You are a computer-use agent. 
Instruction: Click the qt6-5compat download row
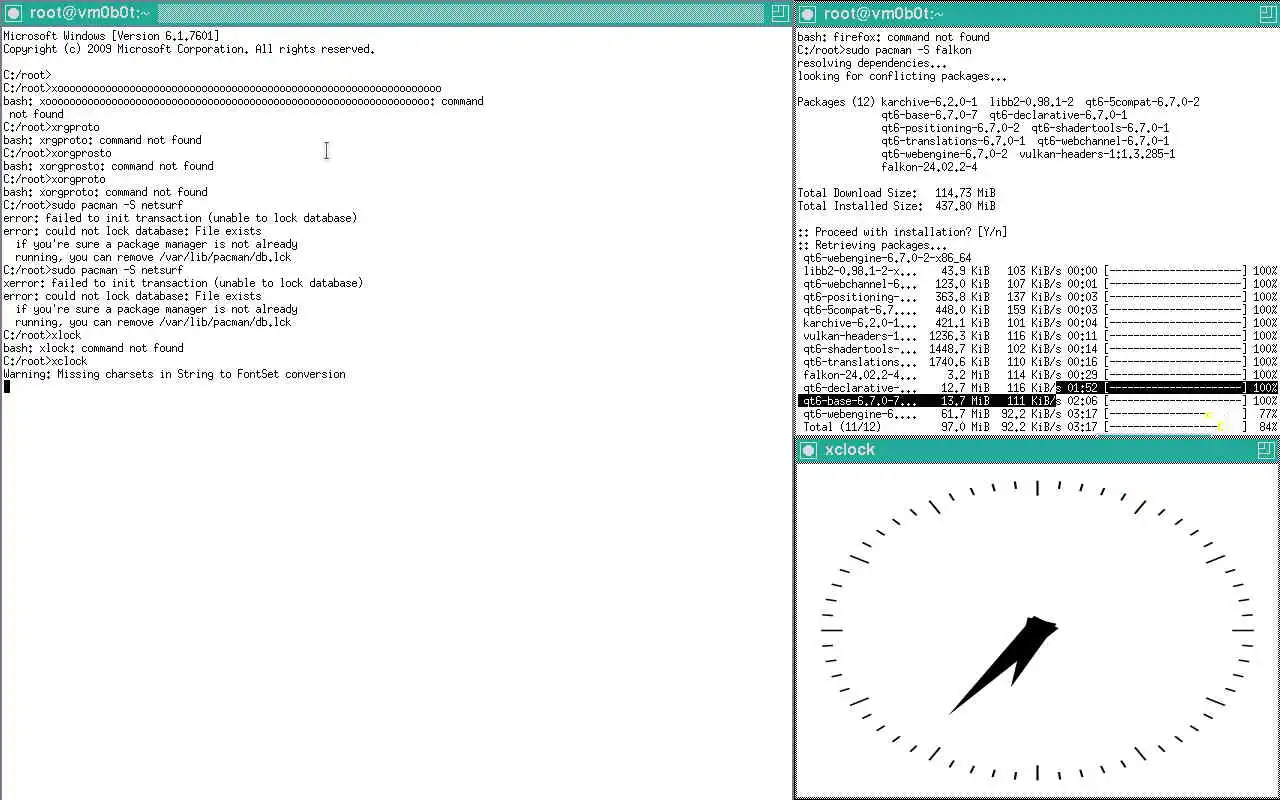point(1038,310)
